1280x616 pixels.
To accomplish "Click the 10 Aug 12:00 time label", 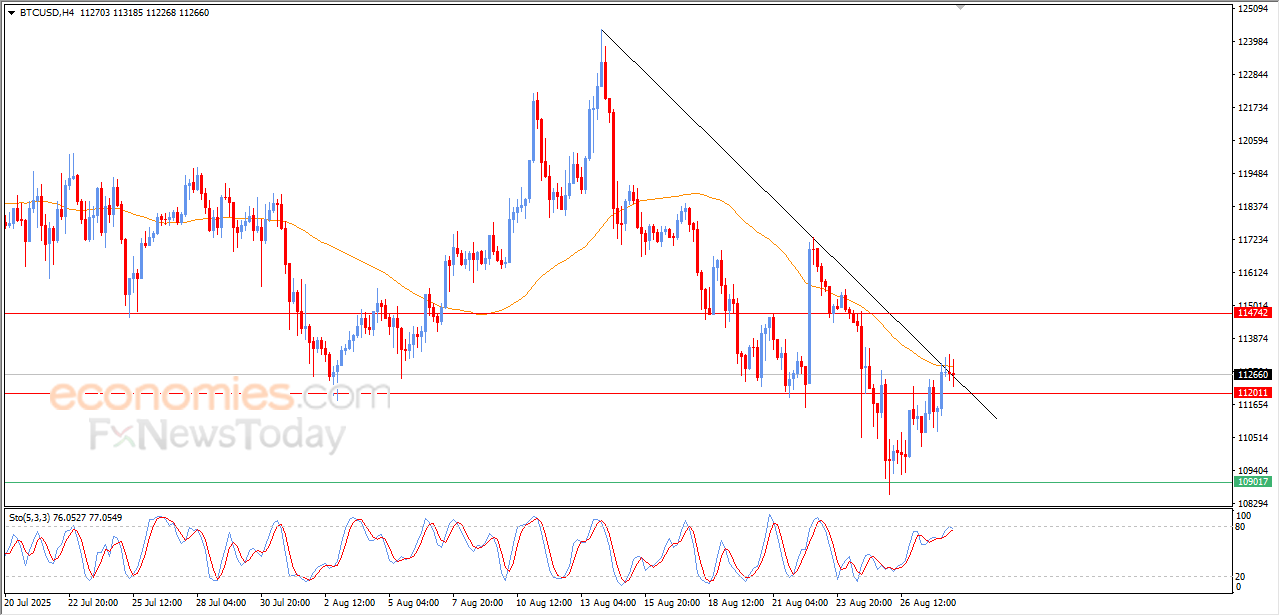I will 543,603.
